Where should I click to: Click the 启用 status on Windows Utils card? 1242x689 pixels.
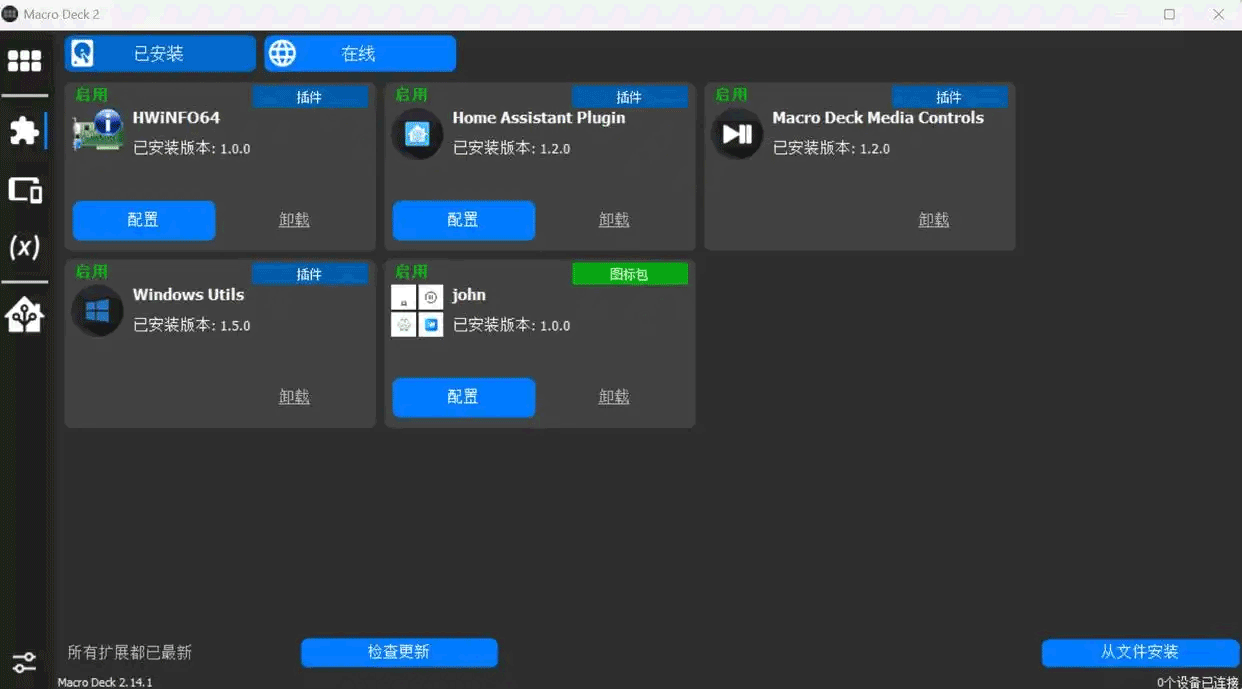[92, 272]
